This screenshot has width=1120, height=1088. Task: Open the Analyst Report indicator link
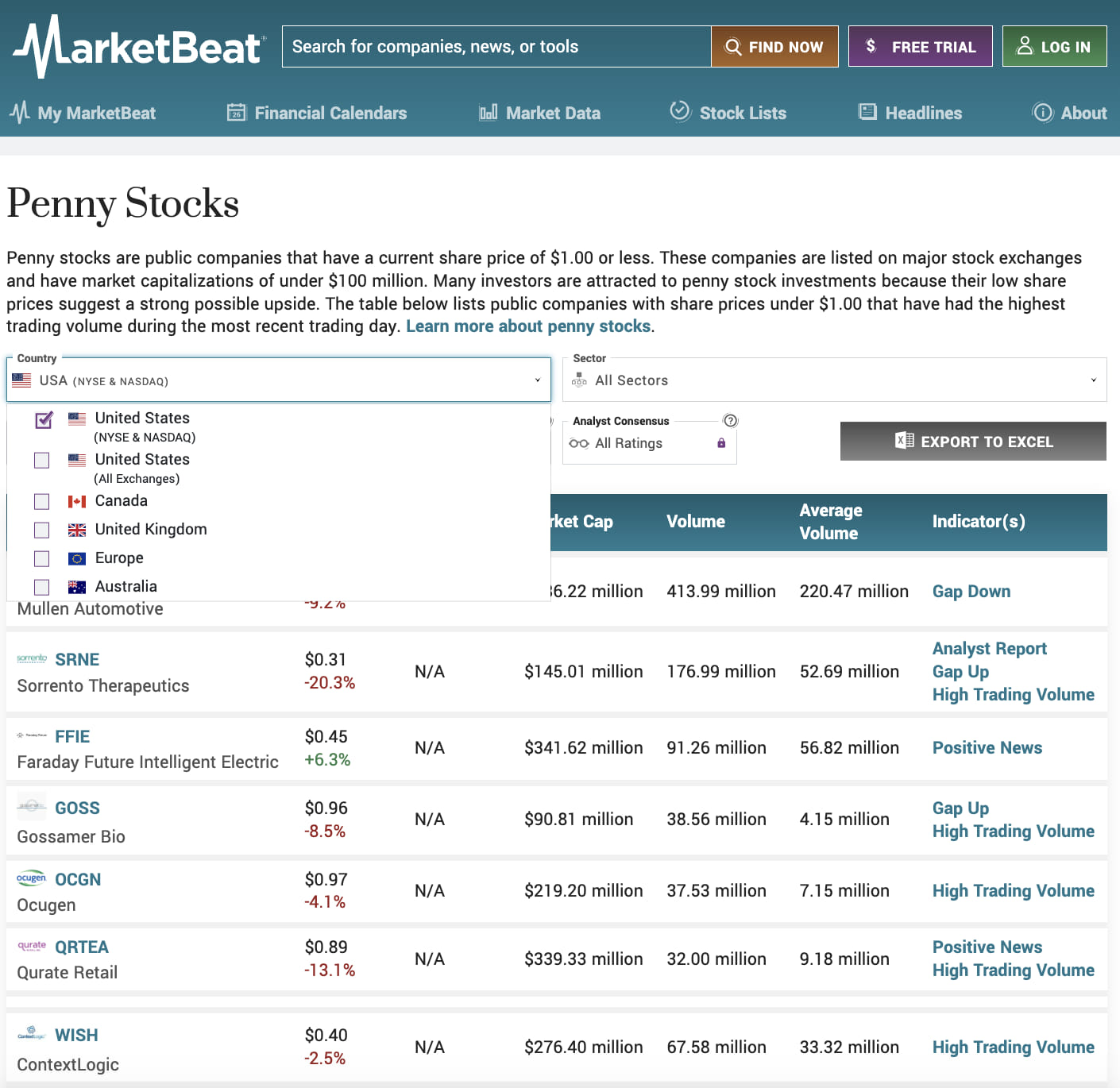990,648
